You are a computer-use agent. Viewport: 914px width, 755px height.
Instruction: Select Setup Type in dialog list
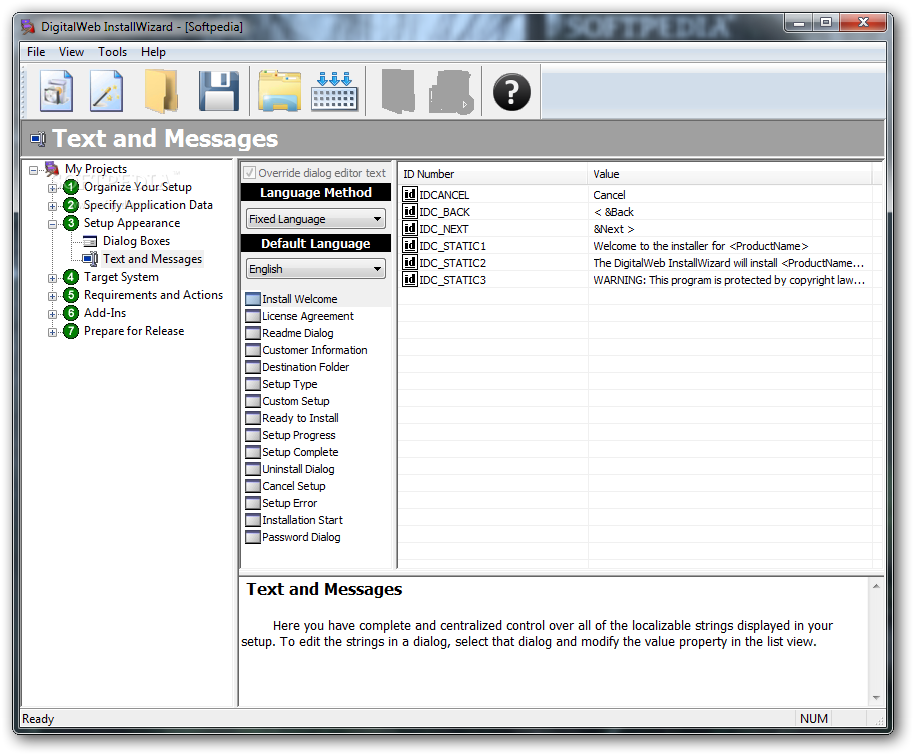tap(290, 384)
